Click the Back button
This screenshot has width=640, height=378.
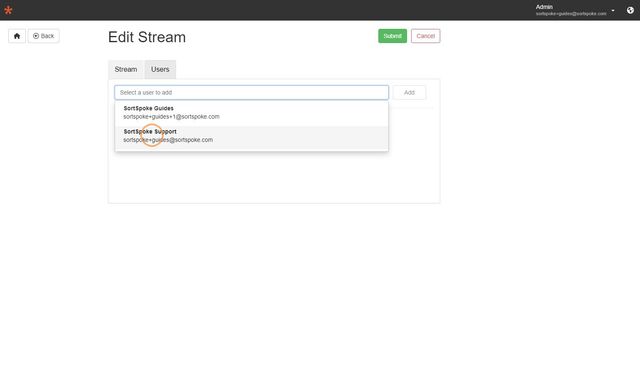pos(44,36)
